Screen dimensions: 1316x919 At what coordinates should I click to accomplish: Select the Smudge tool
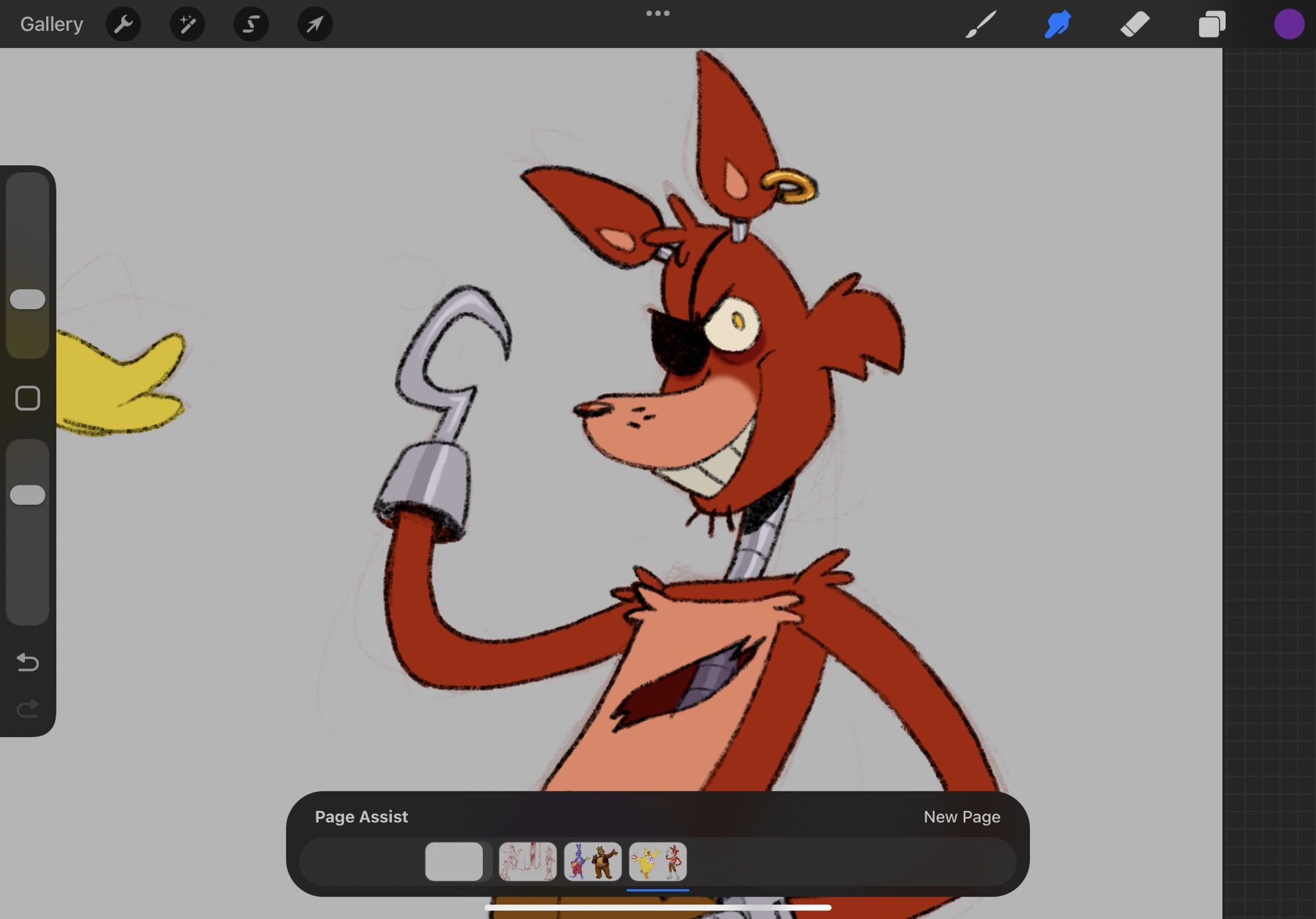(x=1057, y=24)
